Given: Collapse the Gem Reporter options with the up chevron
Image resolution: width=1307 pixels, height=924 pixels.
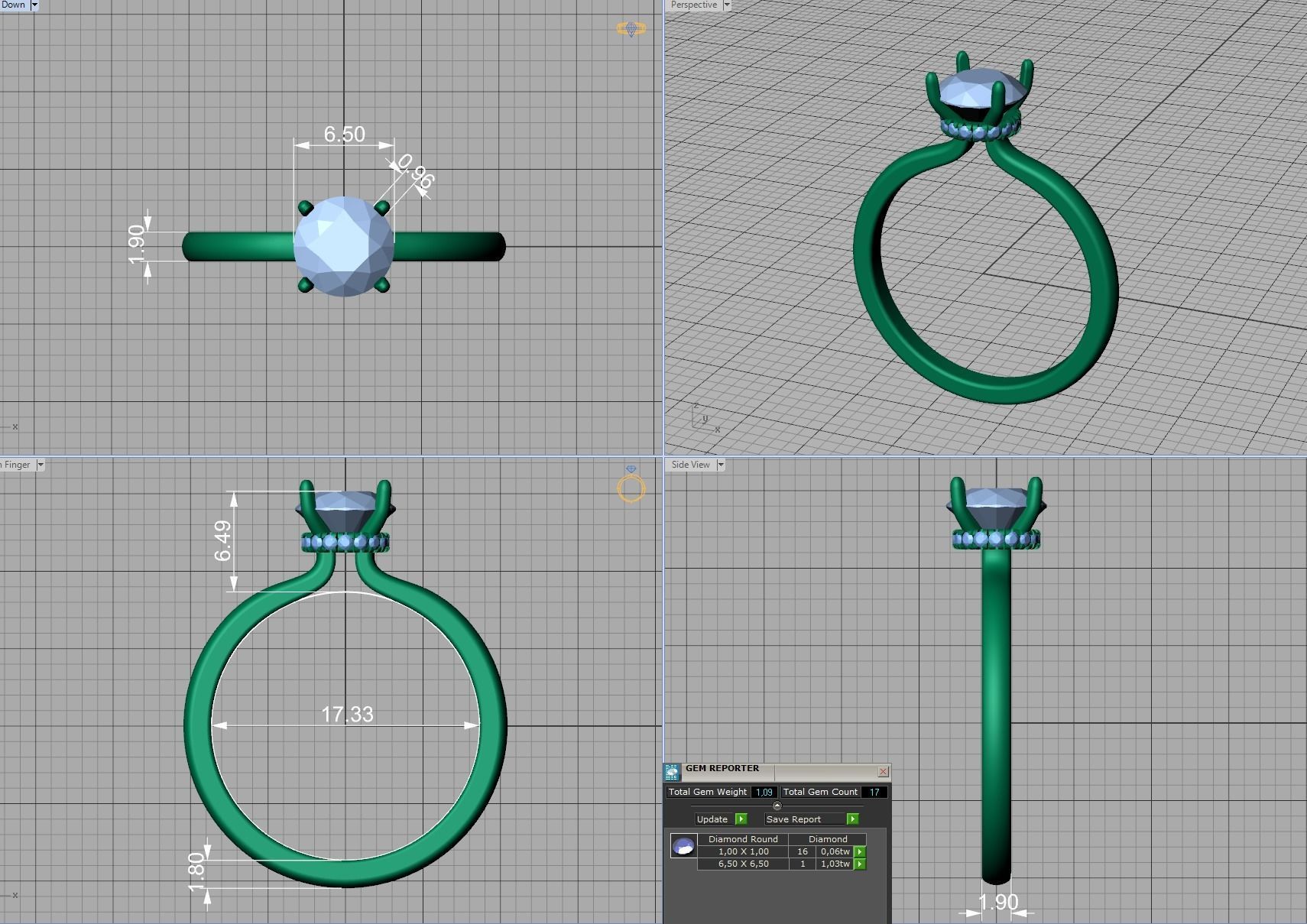Looking at the screenshot, I should pyautogui.click(x=777, y=806).
